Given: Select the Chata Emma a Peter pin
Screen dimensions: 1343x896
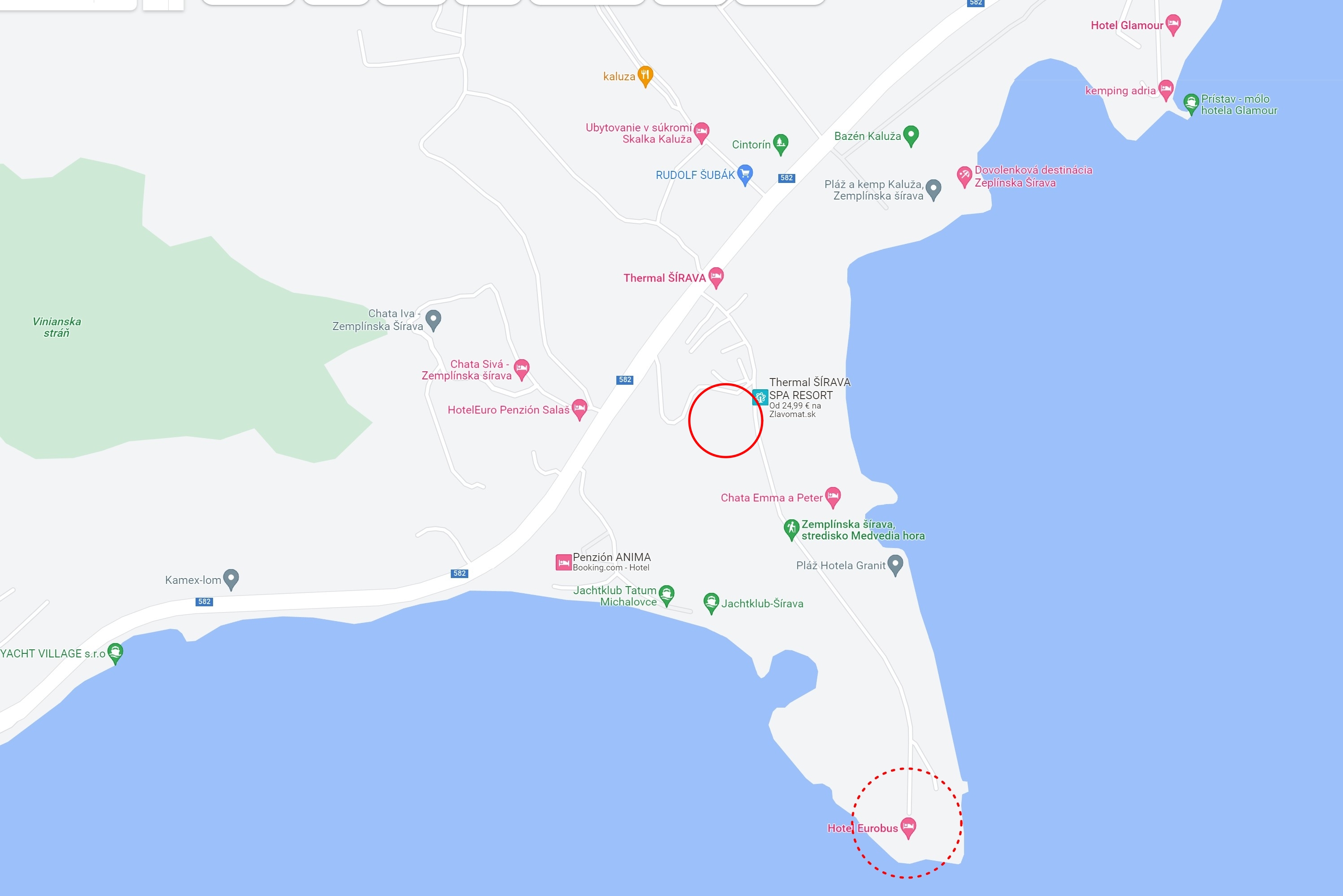Looking at the screenshot, I should (833, 497).
